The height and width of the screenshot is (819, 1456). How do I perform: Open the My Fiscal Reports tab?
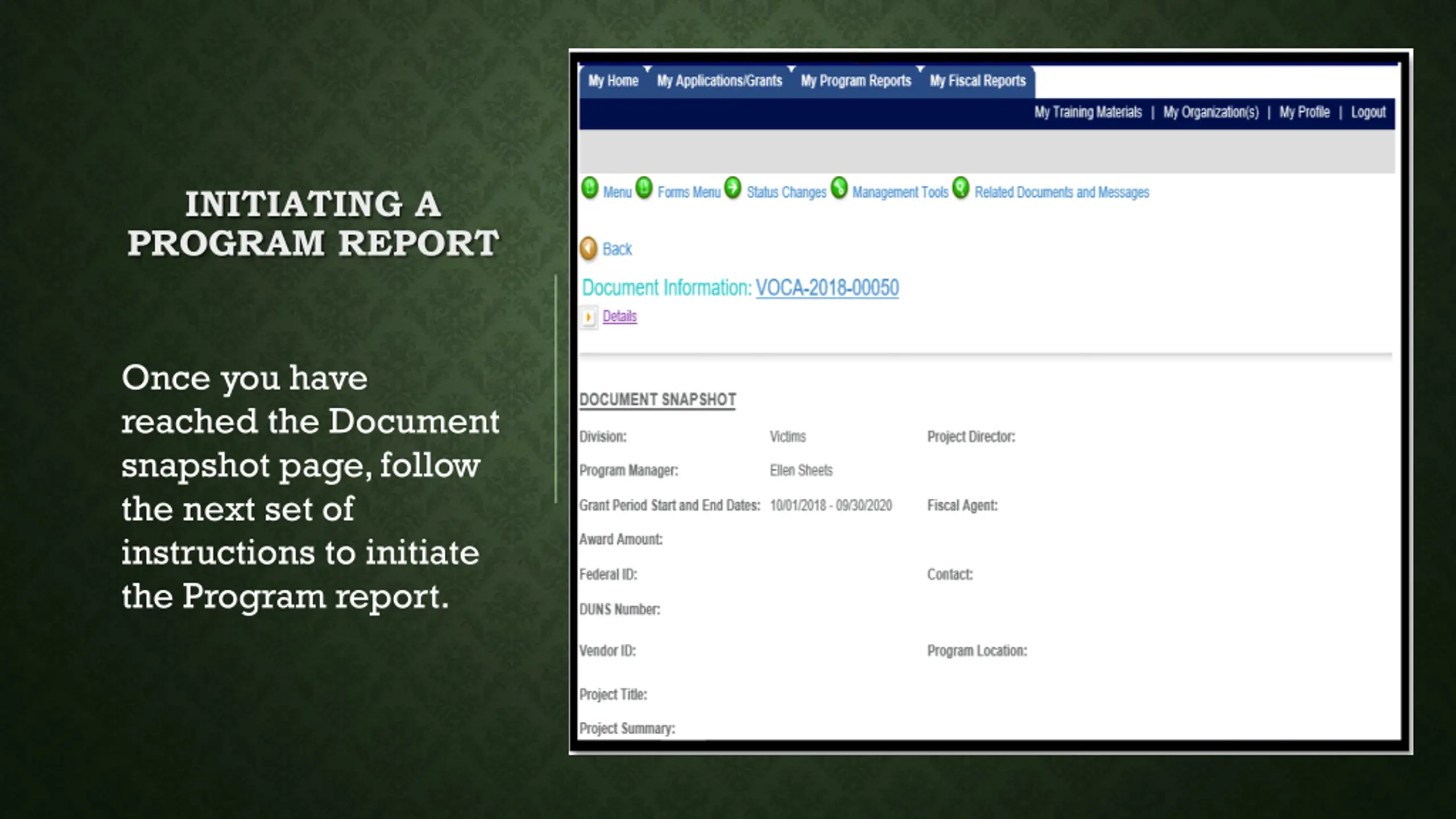click(978, 81)
